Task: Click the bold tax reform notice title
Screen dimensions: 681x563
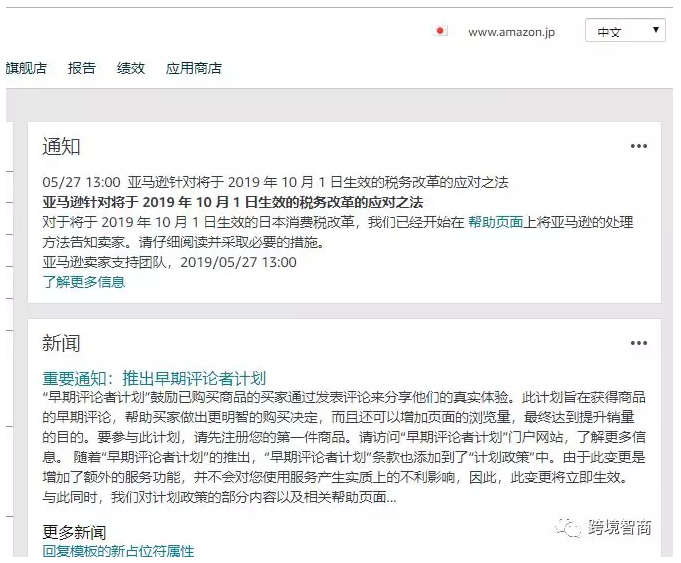Action: coord(233,202)
